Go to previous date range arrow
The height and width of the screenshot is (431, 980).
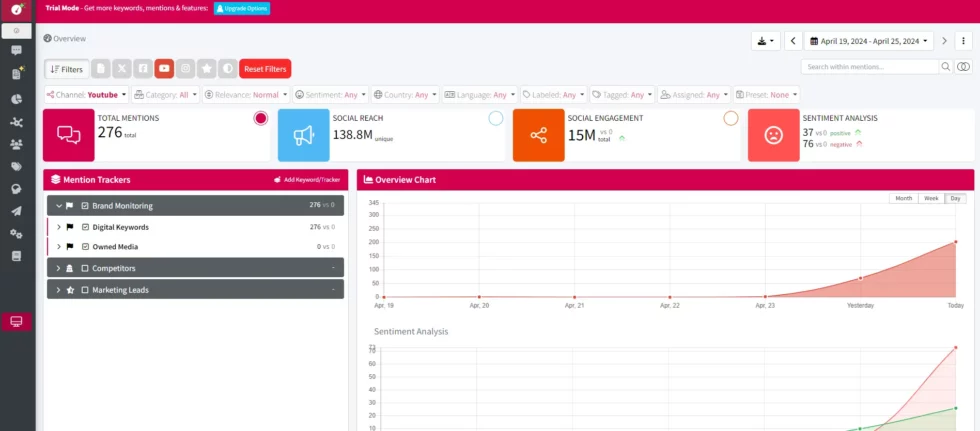click(793, 41)
